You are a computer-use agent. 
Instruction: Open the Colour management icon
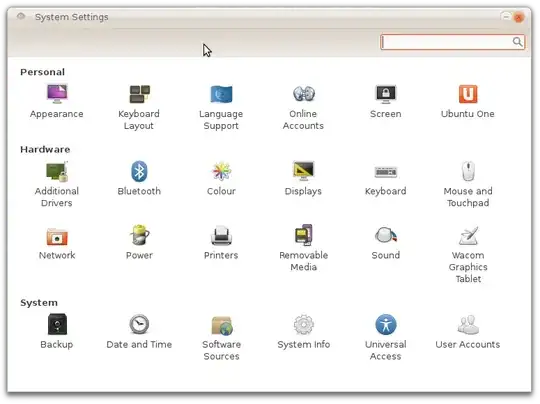(x=221, y=171)
